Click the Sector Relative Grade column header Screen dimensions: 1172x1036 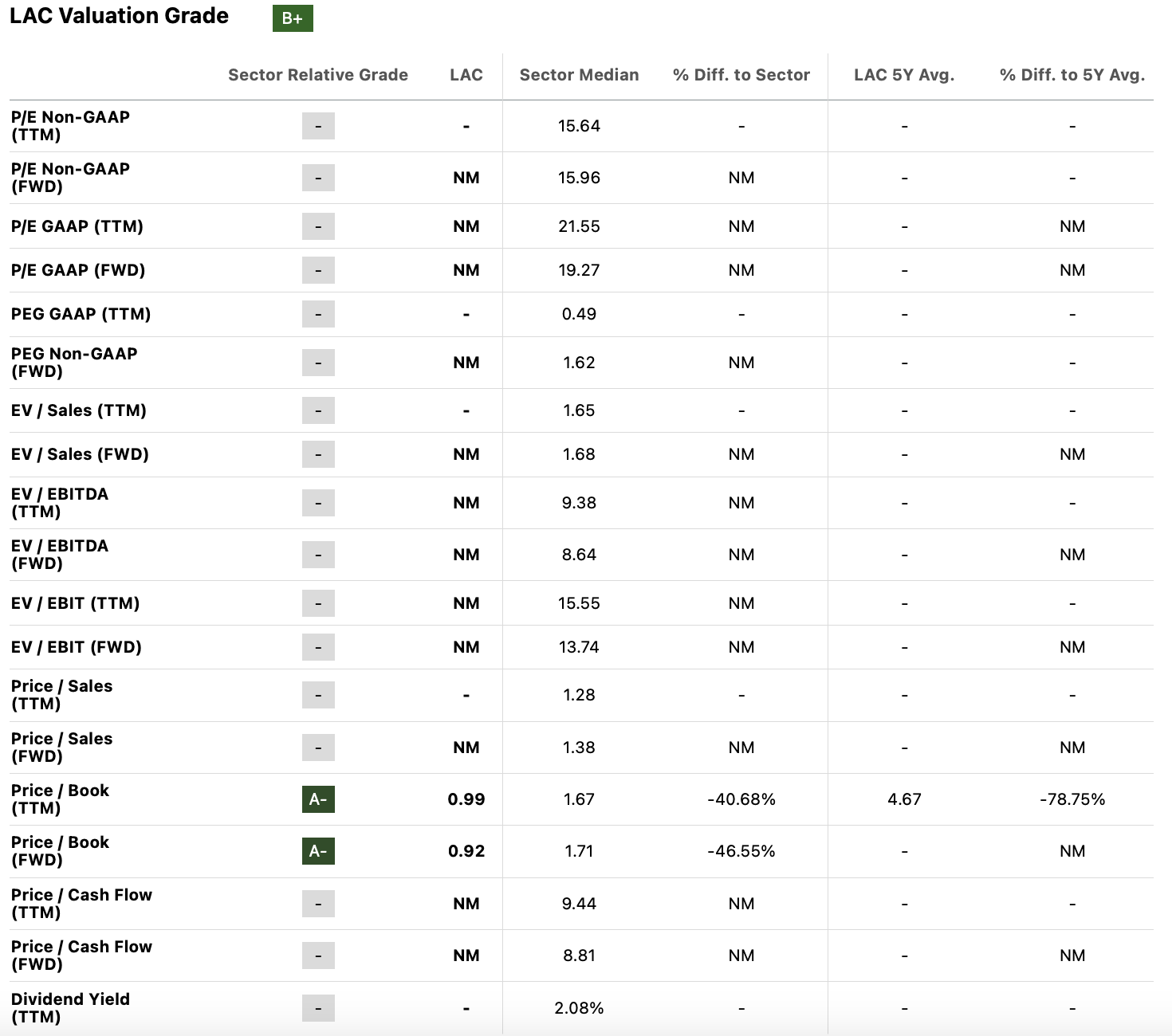point(318,75)
